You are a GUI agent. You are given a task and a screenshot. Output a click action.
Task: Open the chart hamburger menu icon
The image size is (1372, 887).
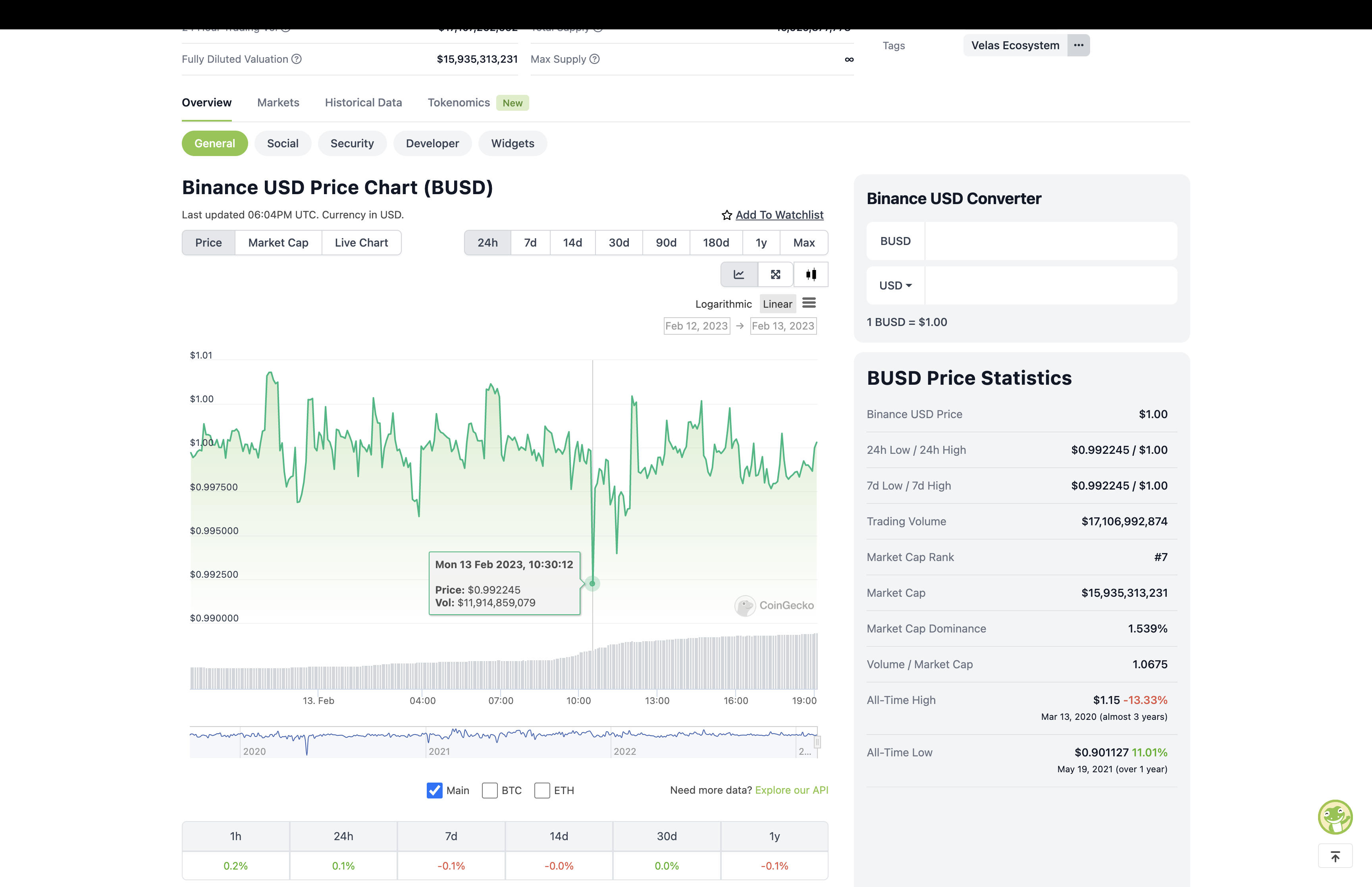pos(809,303)
